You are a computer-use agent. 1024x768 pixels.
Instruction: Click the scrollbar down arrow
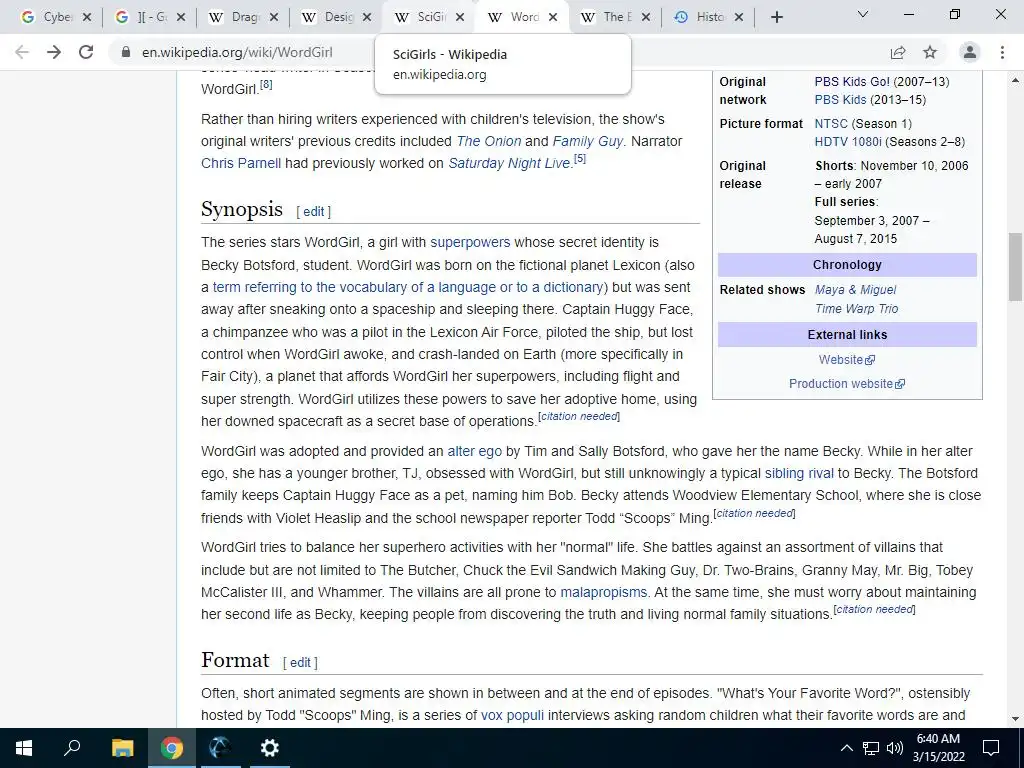[x=1016, y=719]
